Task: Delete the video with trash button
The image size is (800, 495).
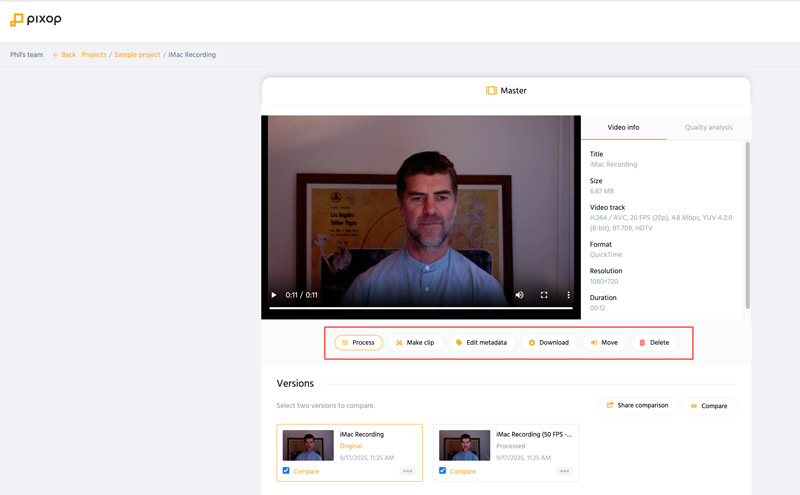Action: (654, 342)
